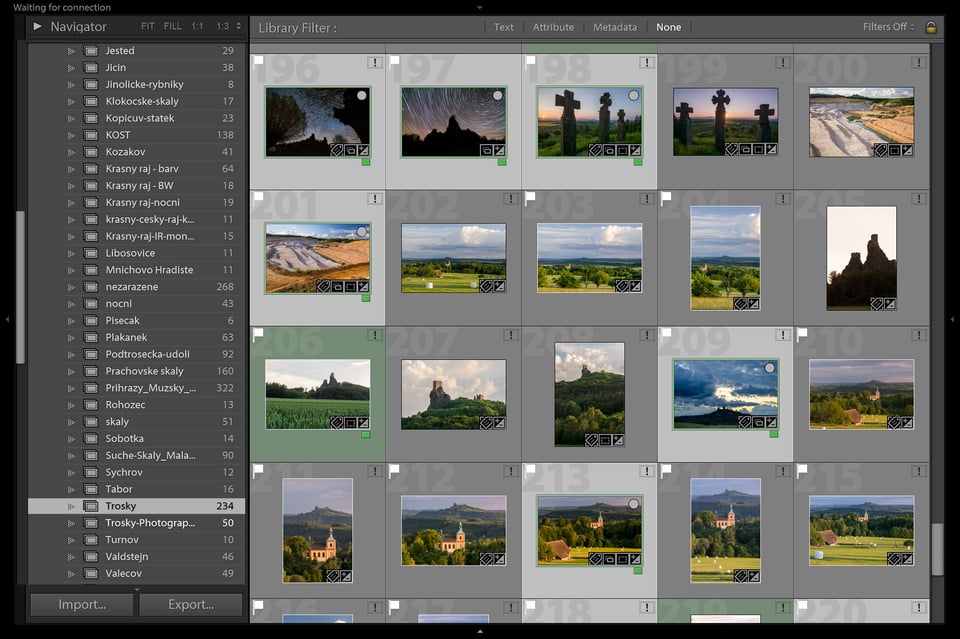Click the keyword tag badge on photo 211

(x=333, y=576)
